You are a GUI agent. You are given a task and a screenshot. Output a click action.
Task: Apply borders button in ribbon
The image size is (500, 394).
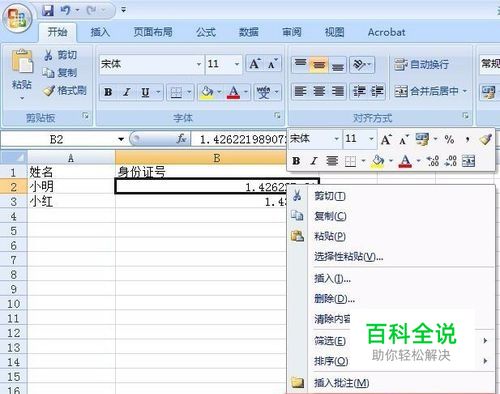click(176, 92)
